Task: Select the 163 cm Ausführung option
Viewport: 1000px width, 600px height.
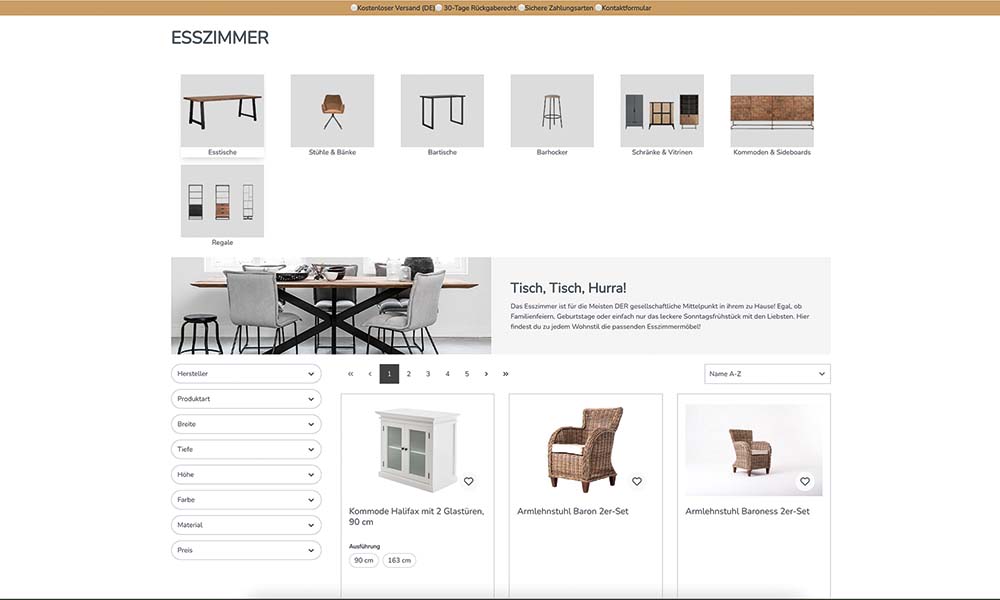Action: [399, 560]
